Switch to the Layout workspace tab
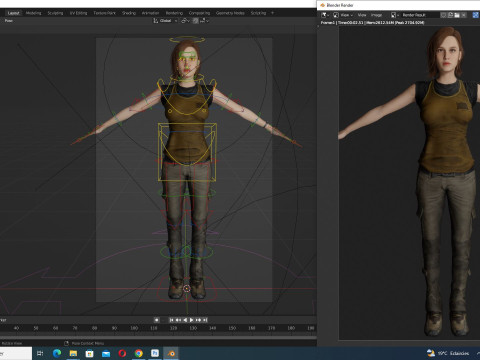This screenshot has width=480, height=360. (x=14, y=13)
